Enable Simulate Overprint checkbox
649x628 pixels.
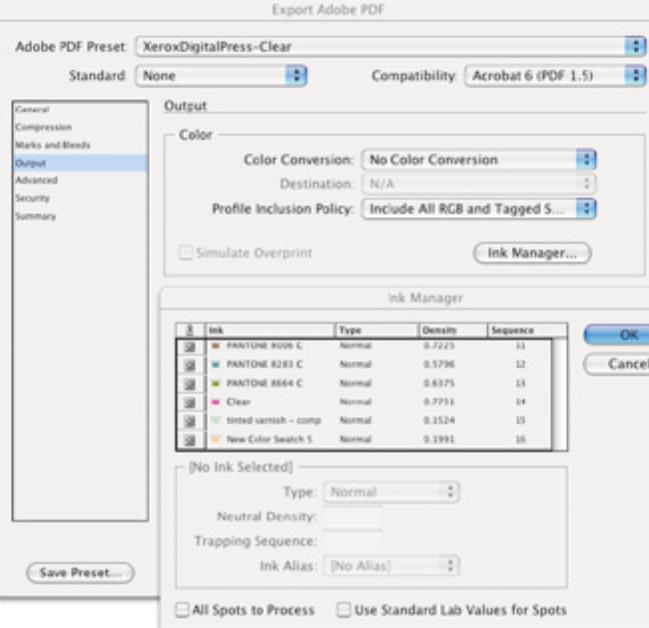click(x=186, y=253)
